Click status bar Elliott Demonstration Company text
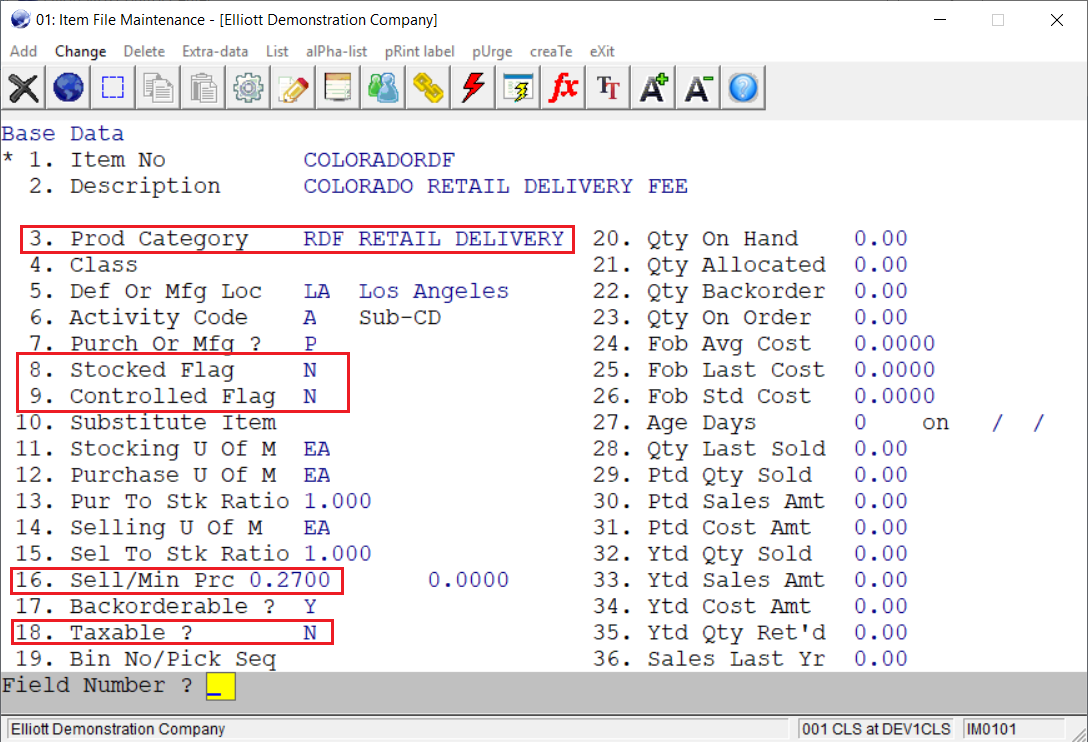The width and height of the screenshot is (1088, 742). 118,730
